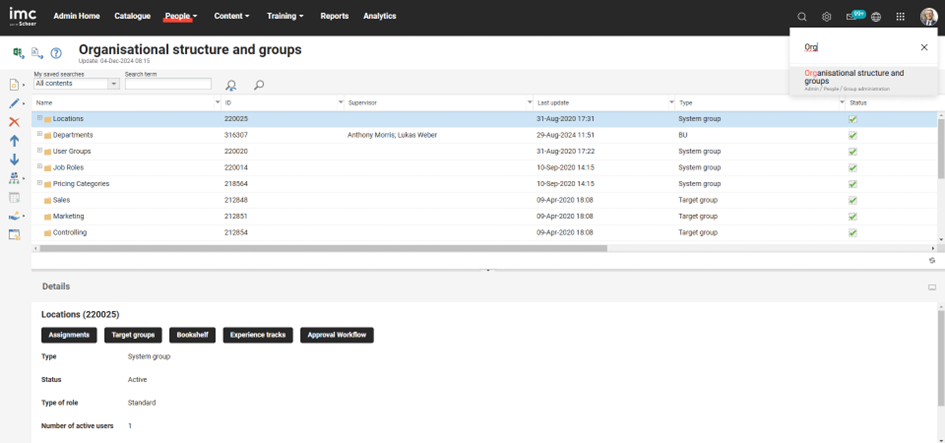The height and width of the screenshot is (443, 945).
Task: Toggle status checkbox for Departments row
Action: click(x=852, y=135)
